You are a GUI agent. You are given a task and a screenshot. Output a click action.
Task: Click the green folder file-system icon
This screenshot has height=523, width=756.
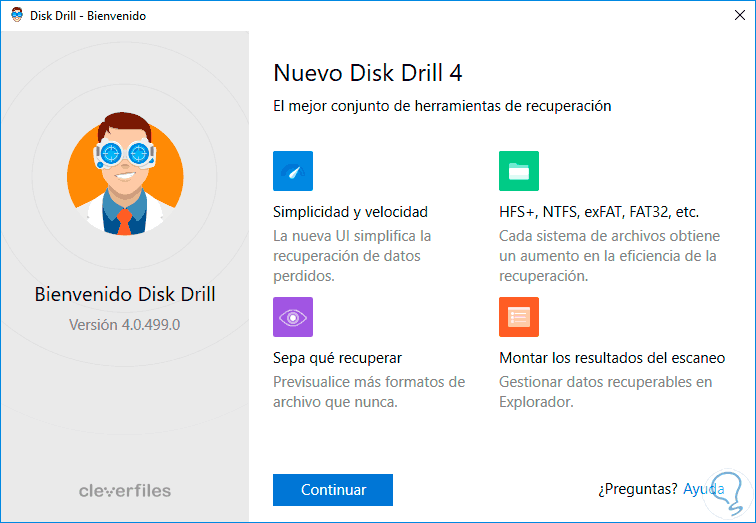pyautogui.click(x=519, y=171)
